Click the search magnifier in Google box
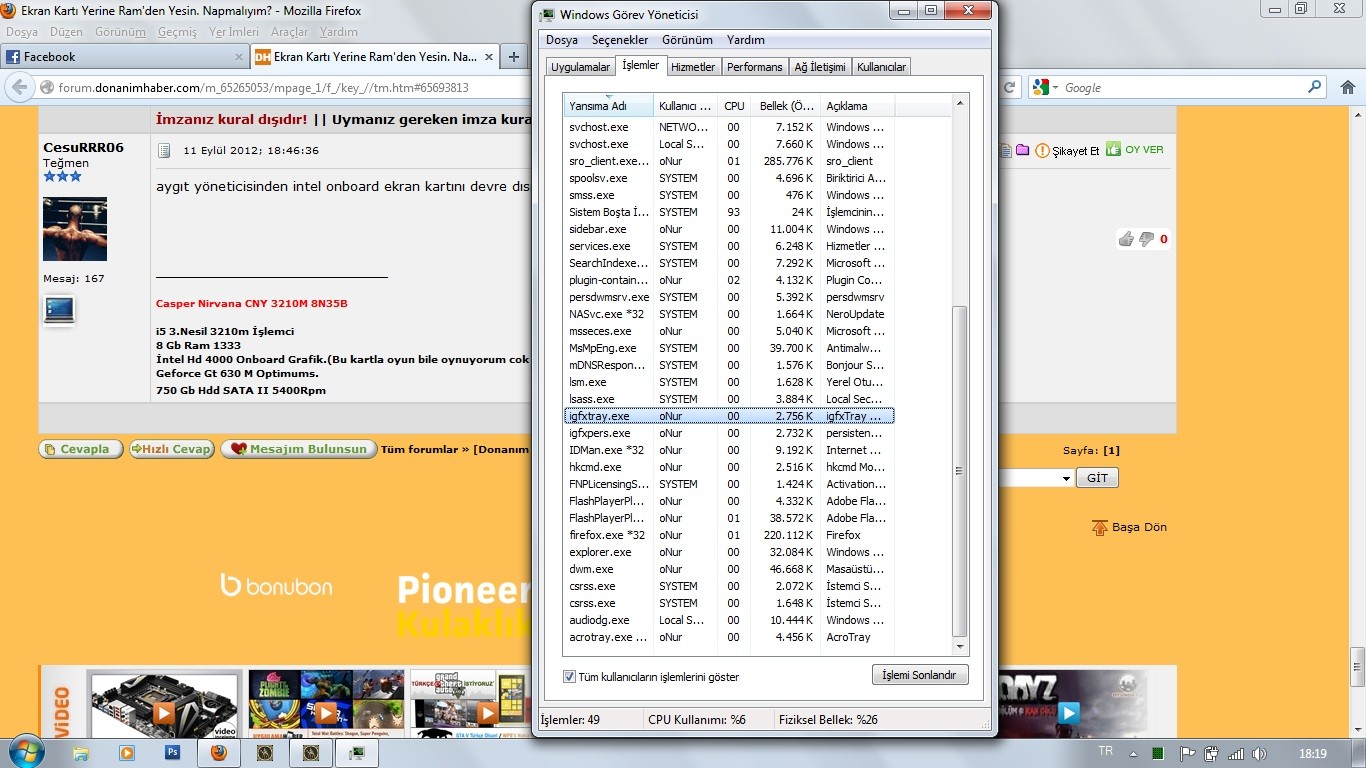Screen dimensions: 1366x768 pyautogui.click(x=1314, y=87)
